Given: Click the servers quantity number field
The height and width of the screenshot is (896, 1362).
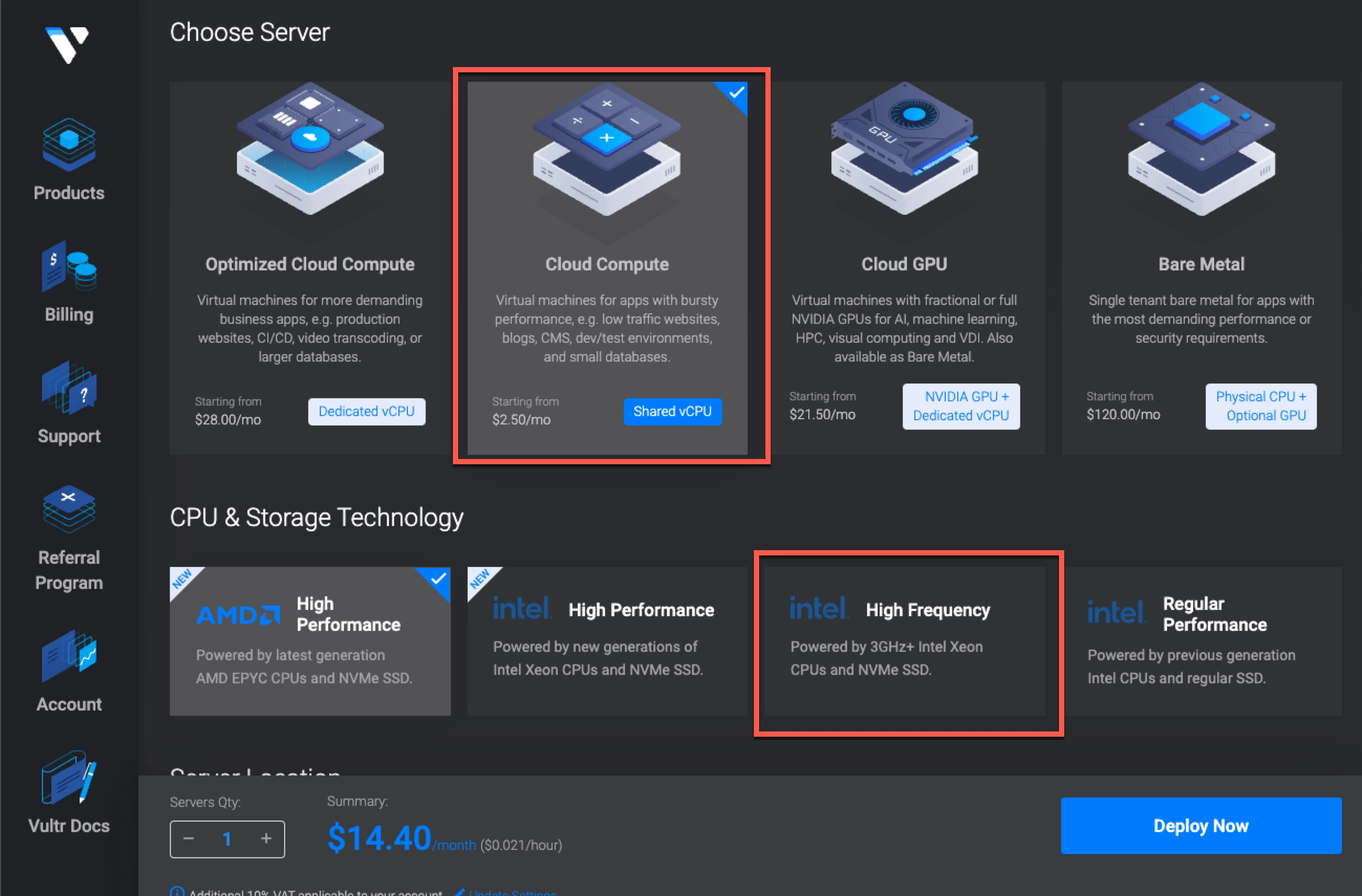Looking at the screenshot, I should click(227, 839).
